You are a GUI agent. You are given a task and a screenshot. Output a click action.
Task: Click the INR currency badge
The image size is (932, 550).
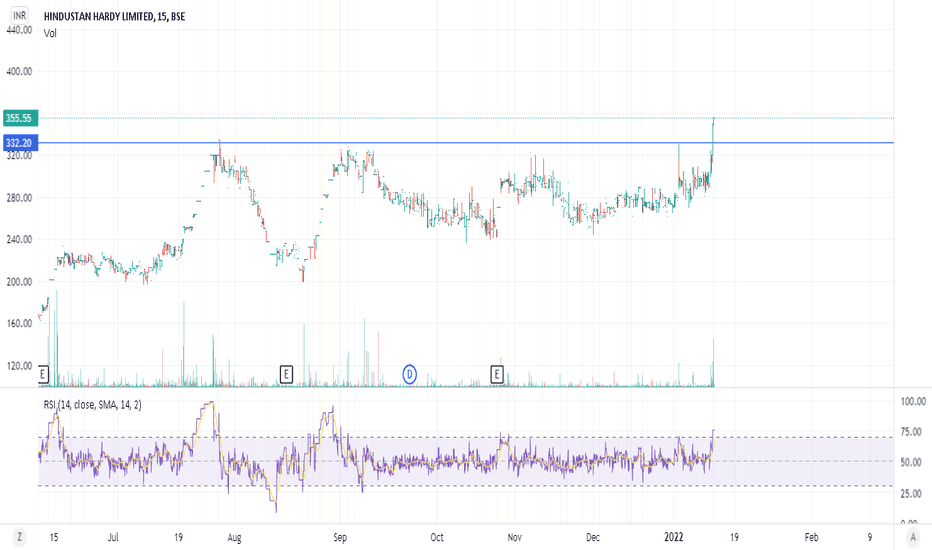20,15
